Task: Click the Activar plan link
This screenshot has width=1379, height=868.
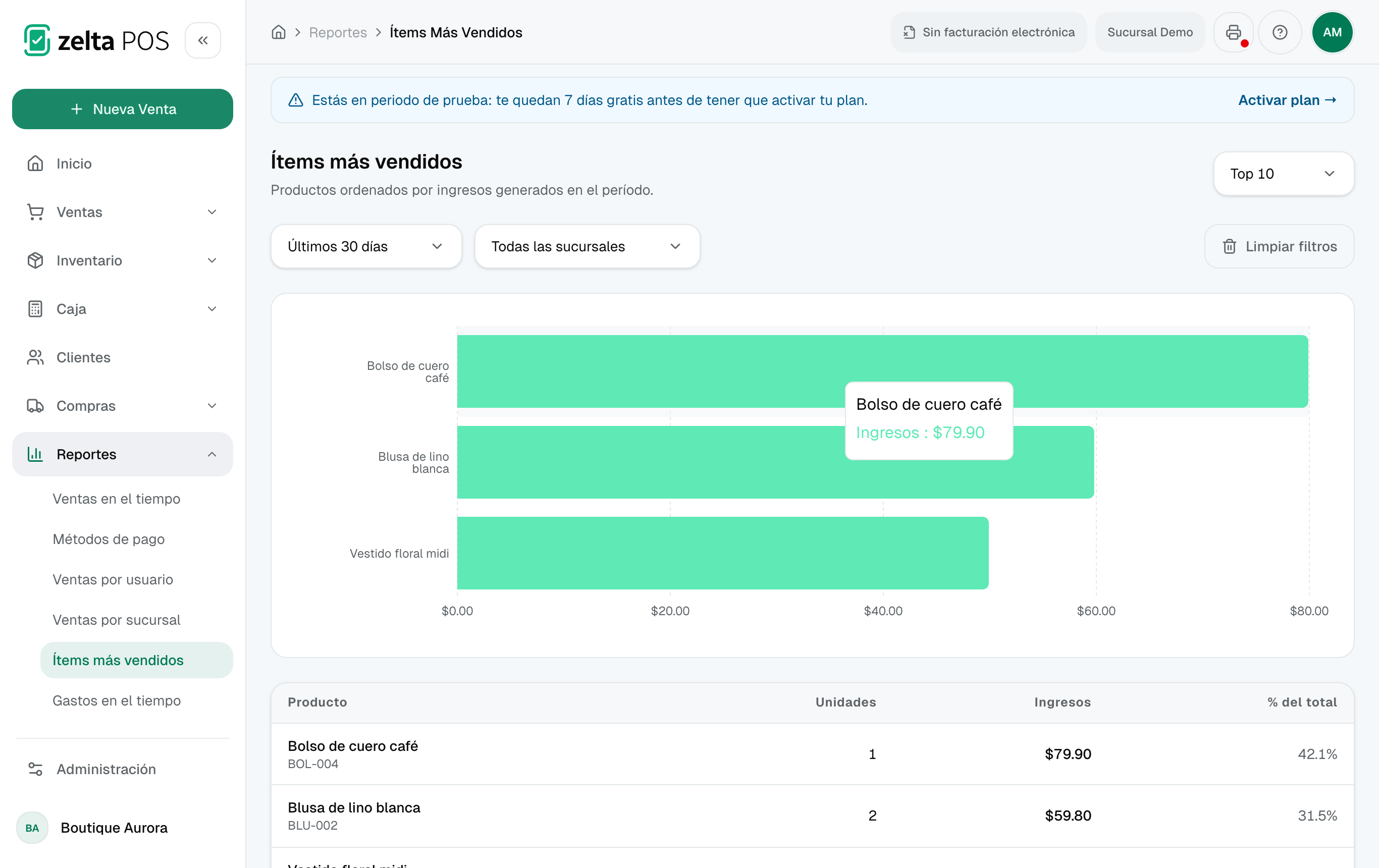Action: coord(1287,100)
